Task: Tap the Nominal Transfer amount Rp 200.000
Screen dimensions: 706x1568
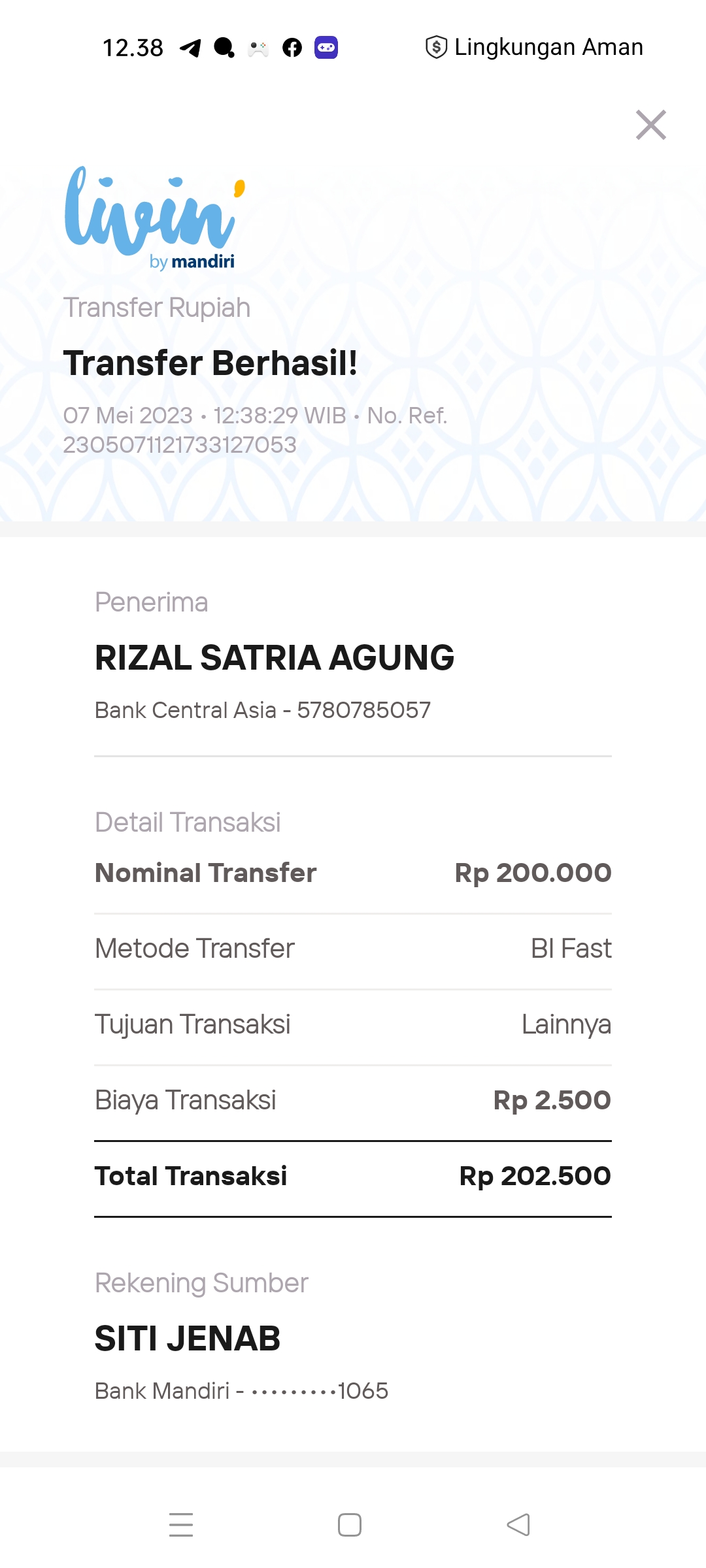Action: click(x=533, y=873)
